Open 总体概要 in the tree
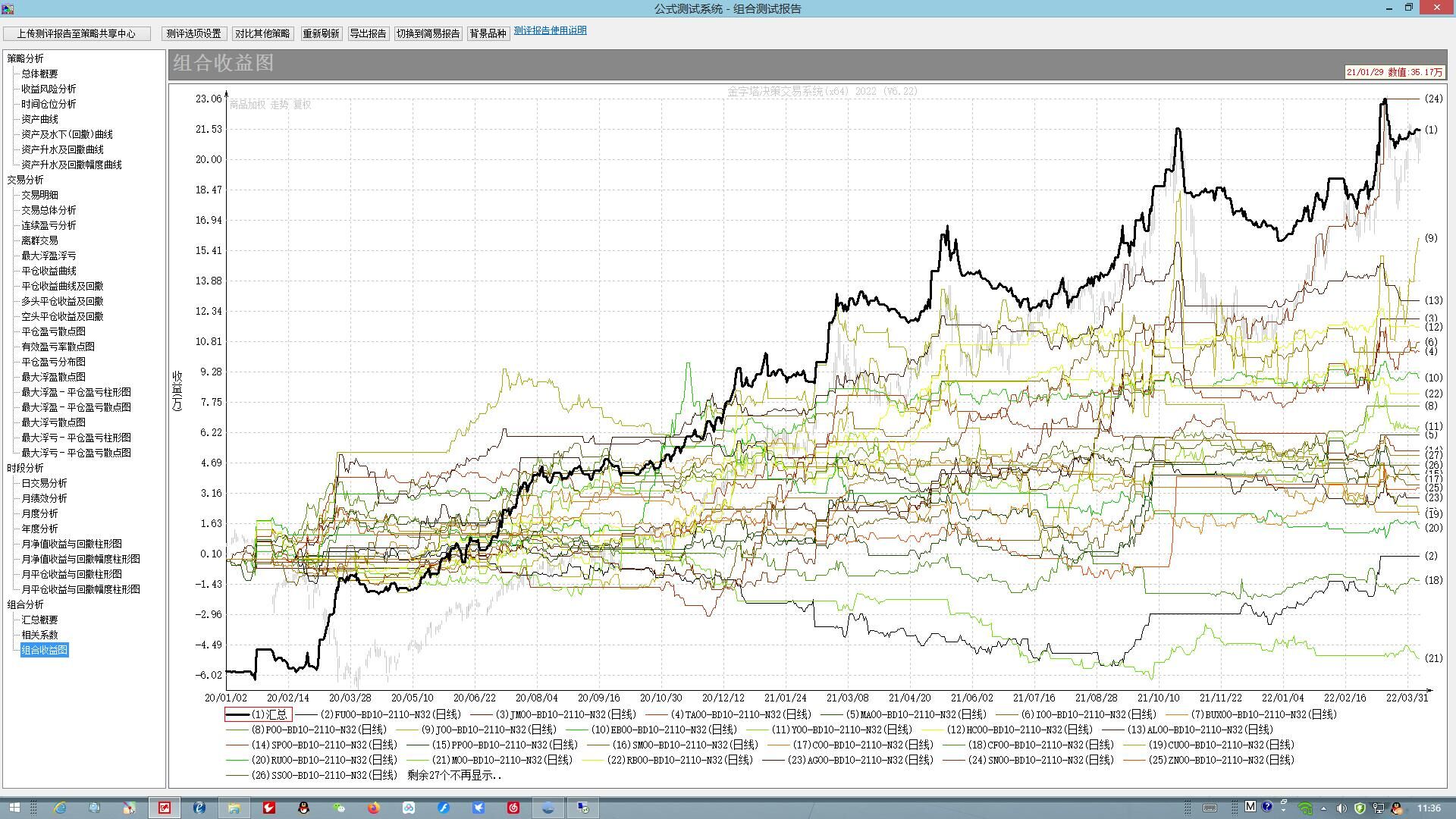The image size is (1456, 819). [x=39, y=74]
